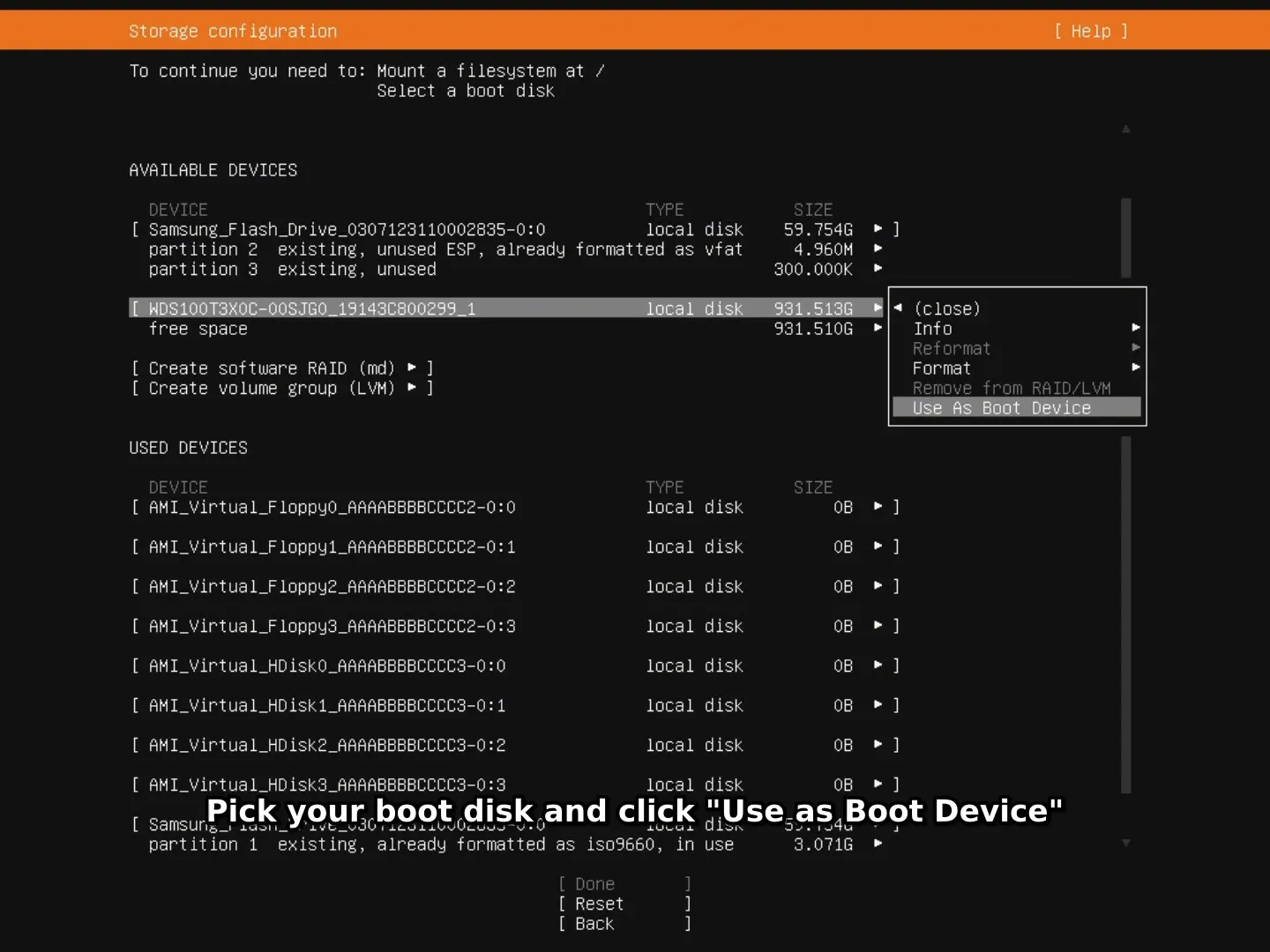
Task: Click the vertical scrollbar track beside used devices
Action: [x=1126, y=615]
